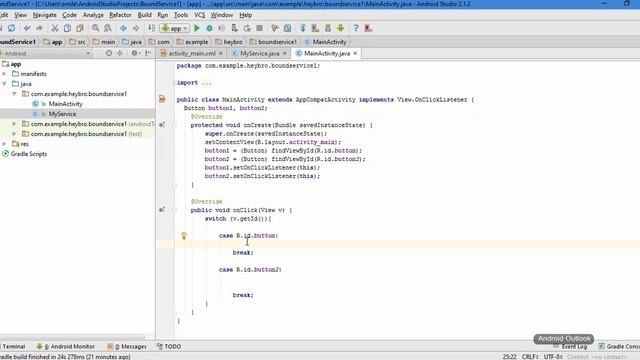Expand the manifests folder
640x360 pixels.
4,74
